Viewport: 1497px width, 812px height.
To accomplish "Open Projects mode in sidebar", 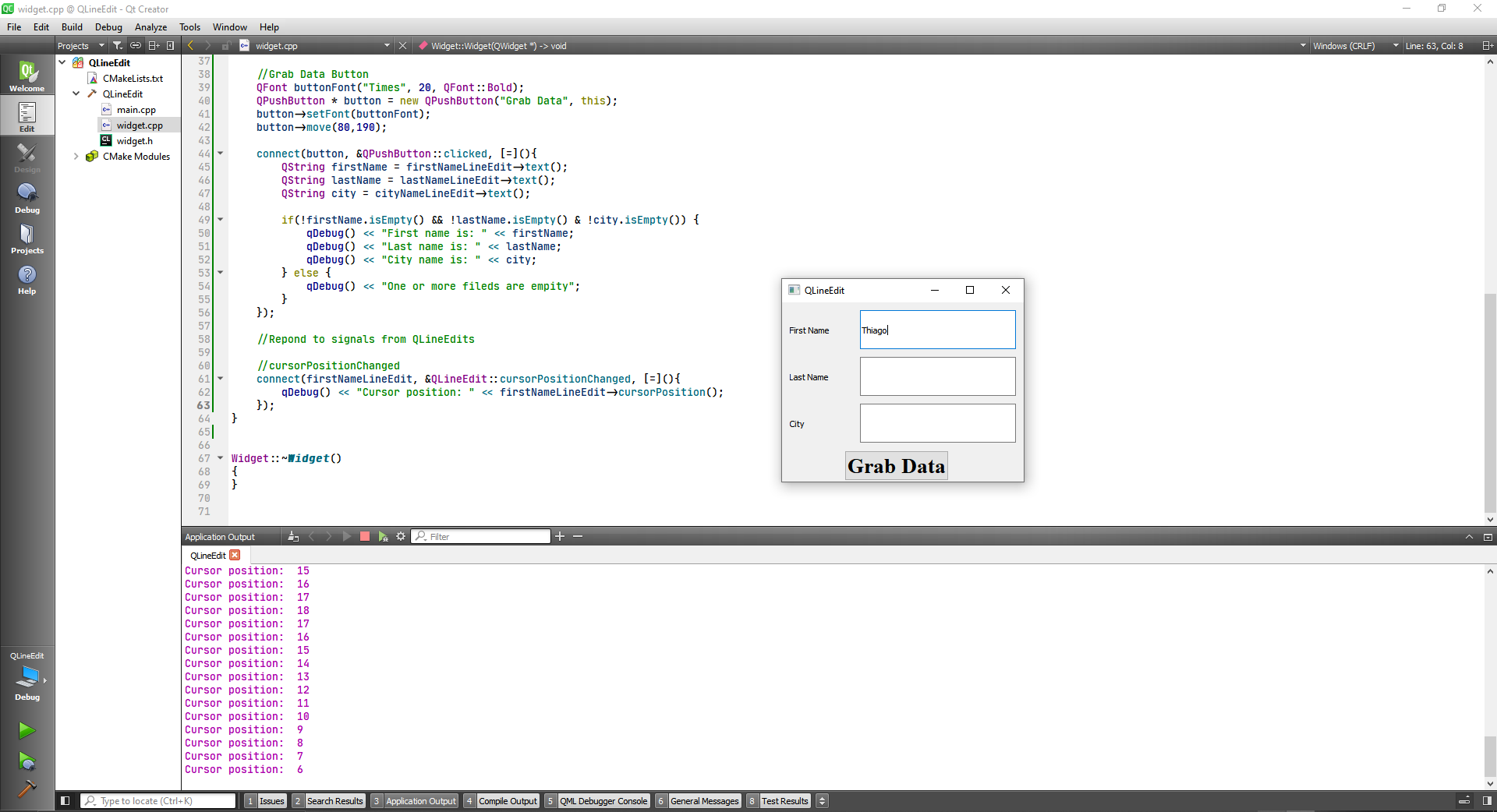I will 27,238.
